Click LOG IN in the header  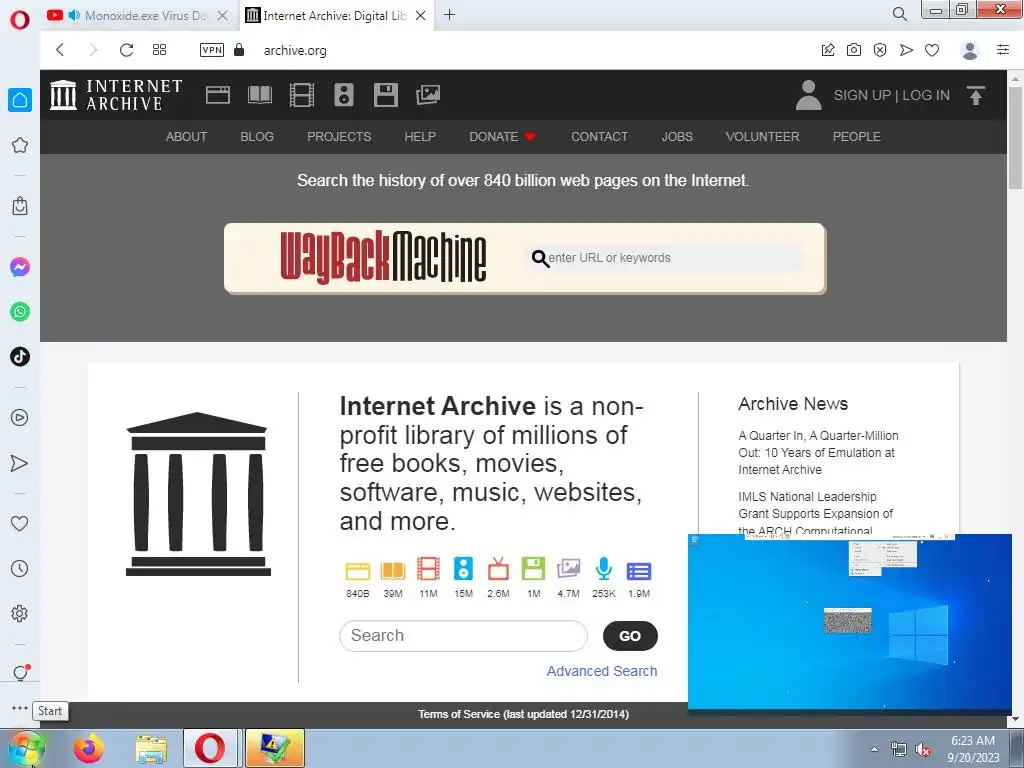pos(926,95)
